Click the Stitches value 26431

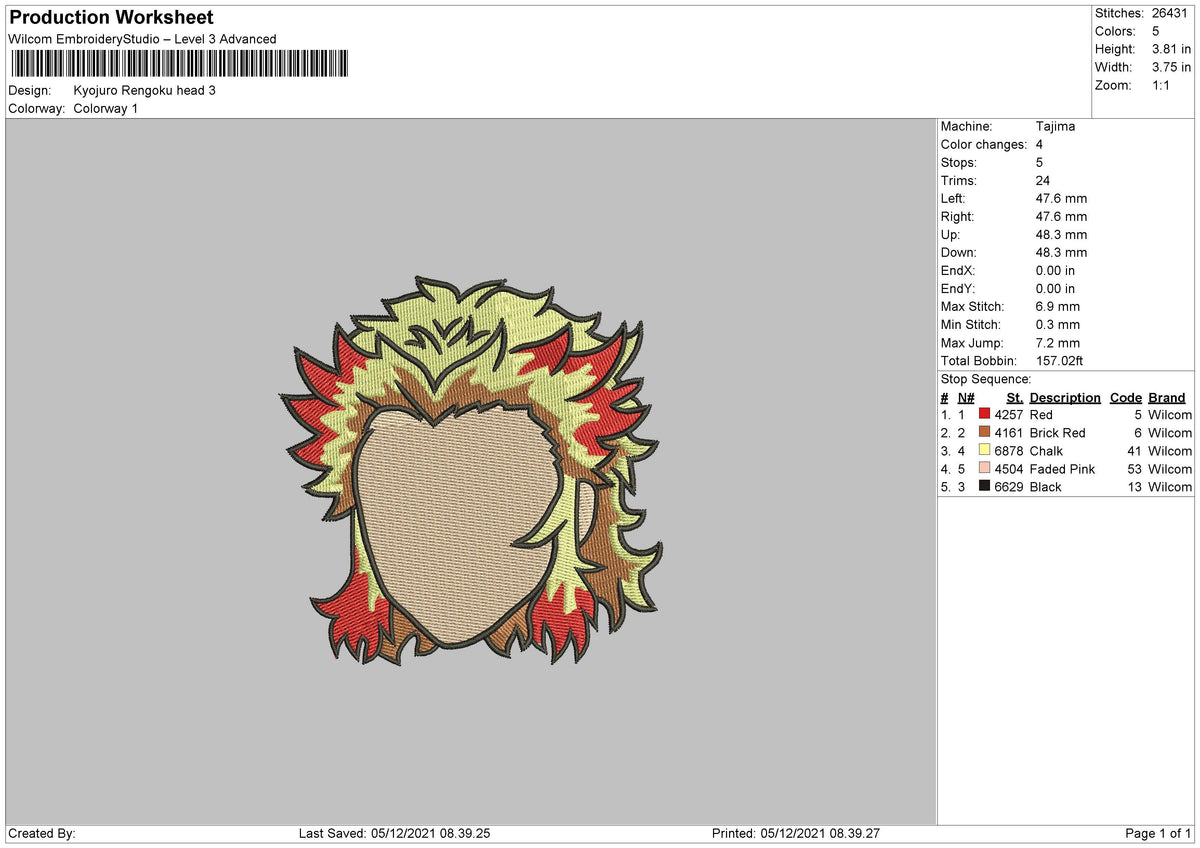(x=1171, y=13)
